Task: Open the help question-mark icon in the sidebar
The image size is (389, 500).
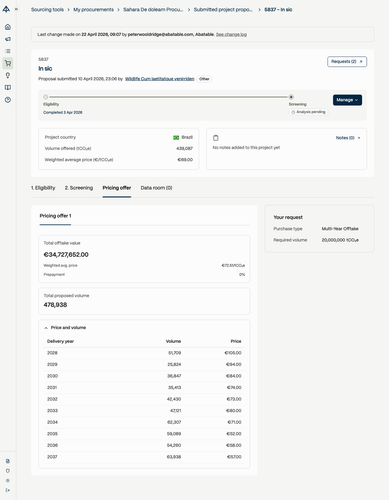Action: 8,100
